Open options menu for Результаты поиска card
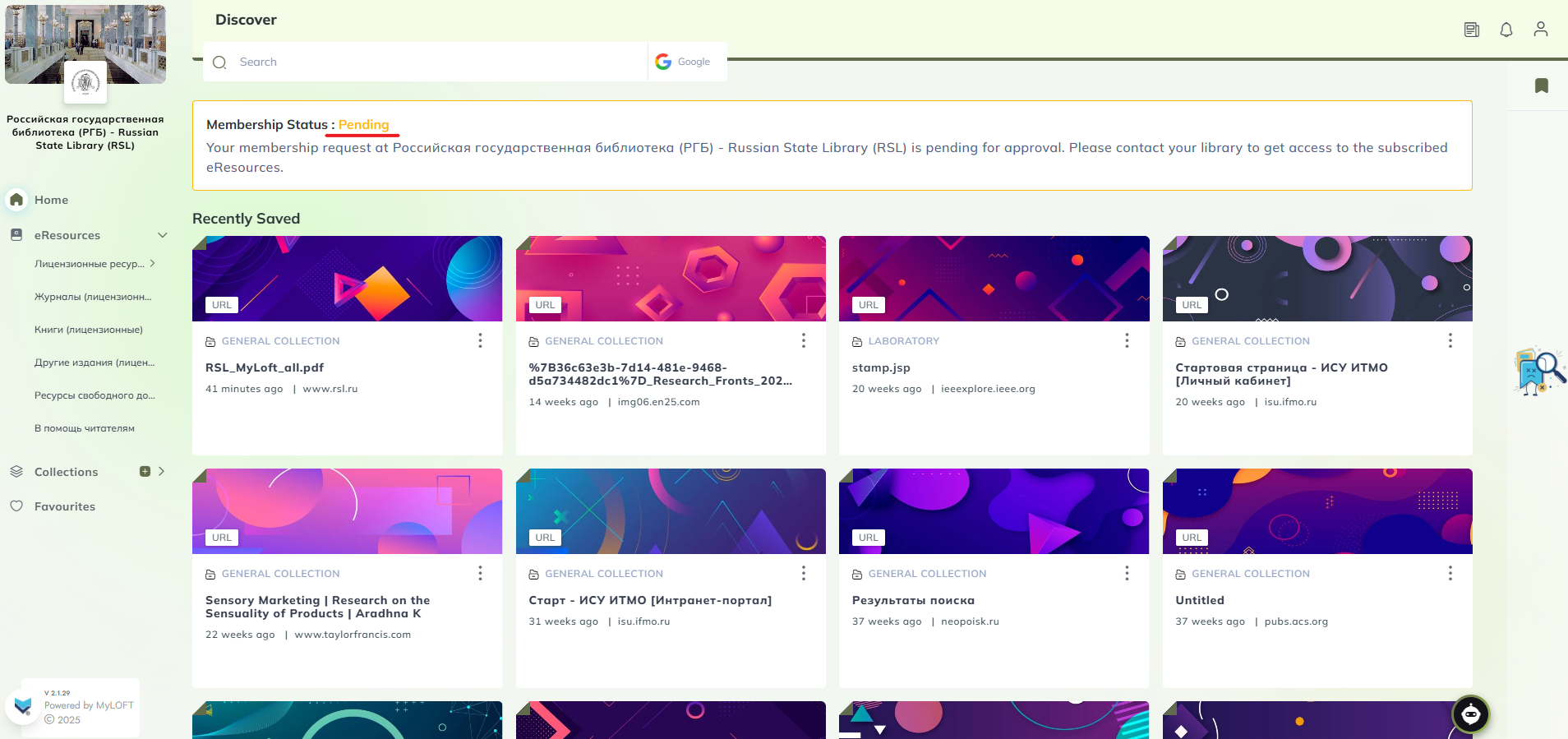 1127,573
